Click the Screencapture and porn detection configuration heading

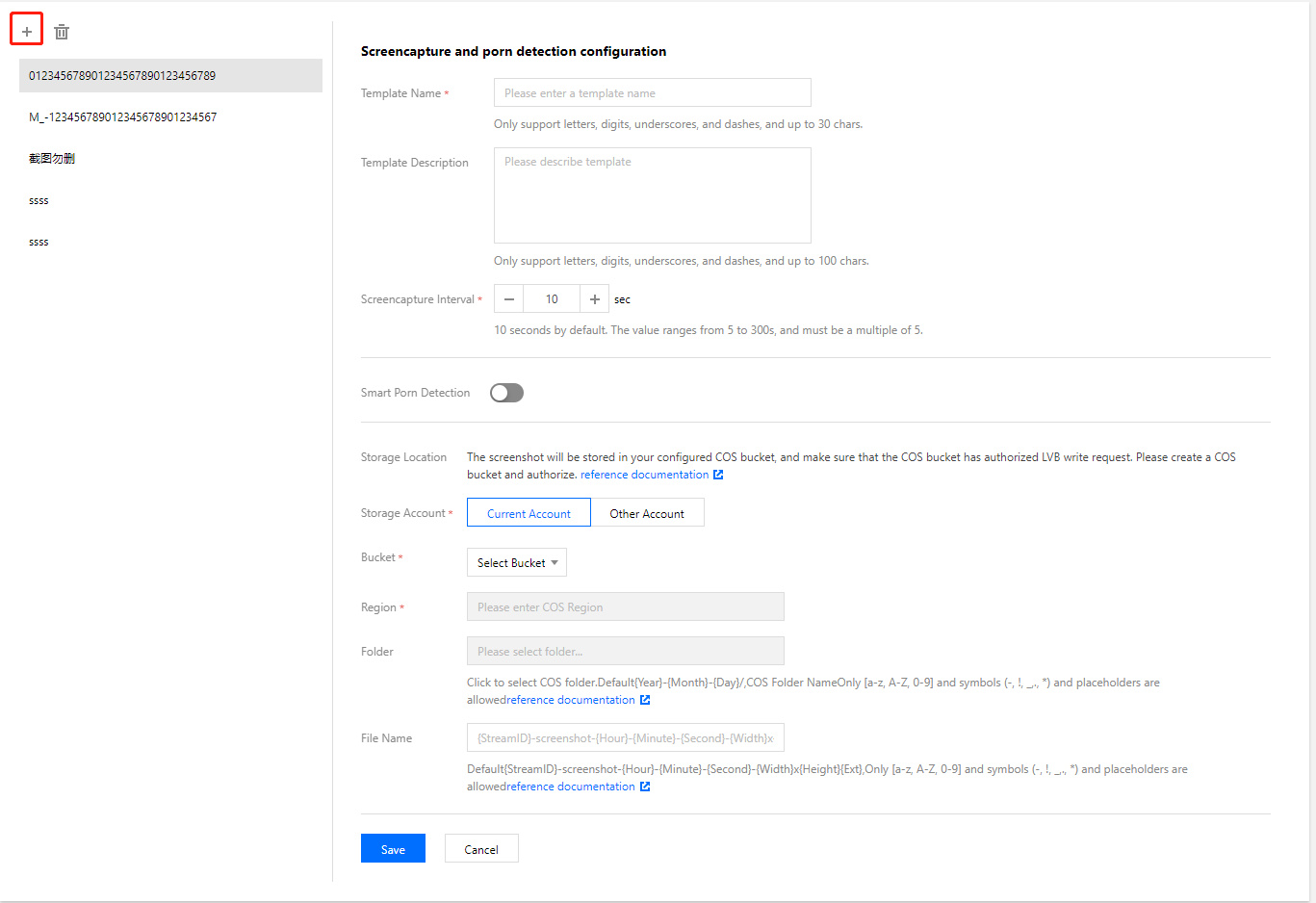[513, 51]
